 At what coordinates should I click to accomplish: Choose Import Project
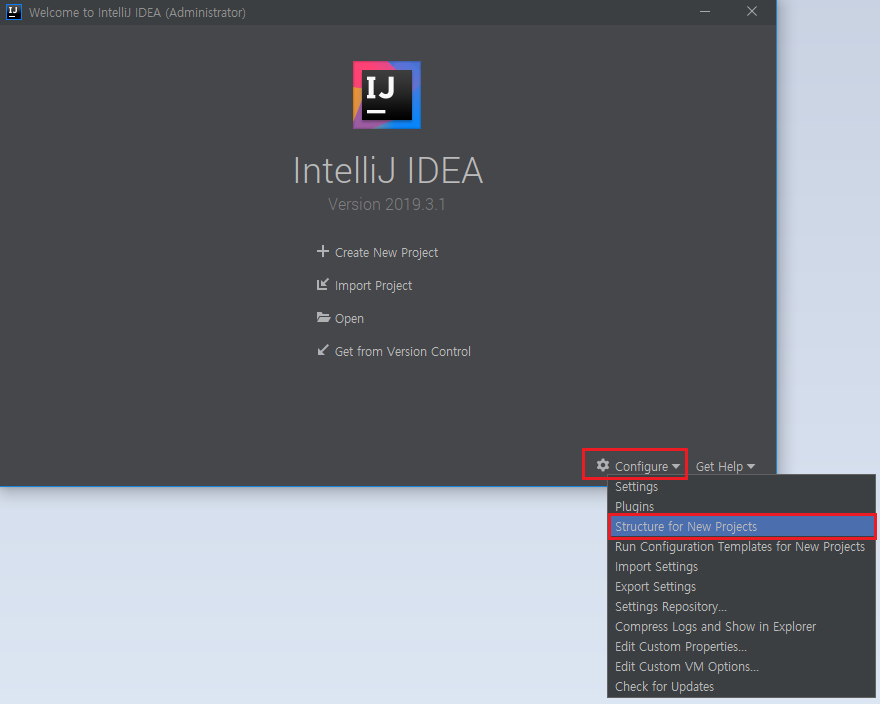373,286
